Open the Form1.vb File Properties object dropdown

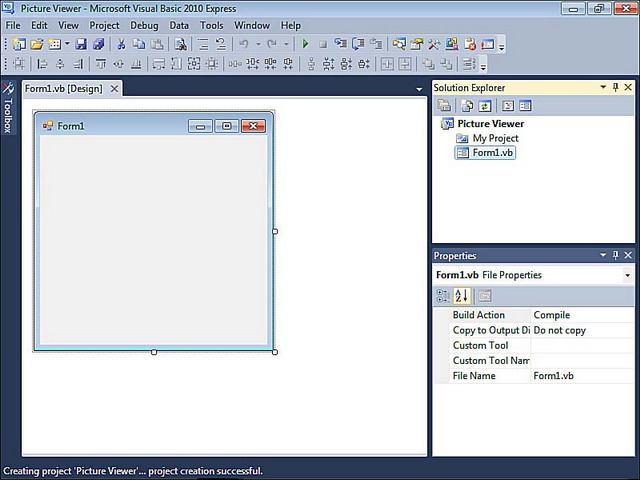click(x=627, y=275)
